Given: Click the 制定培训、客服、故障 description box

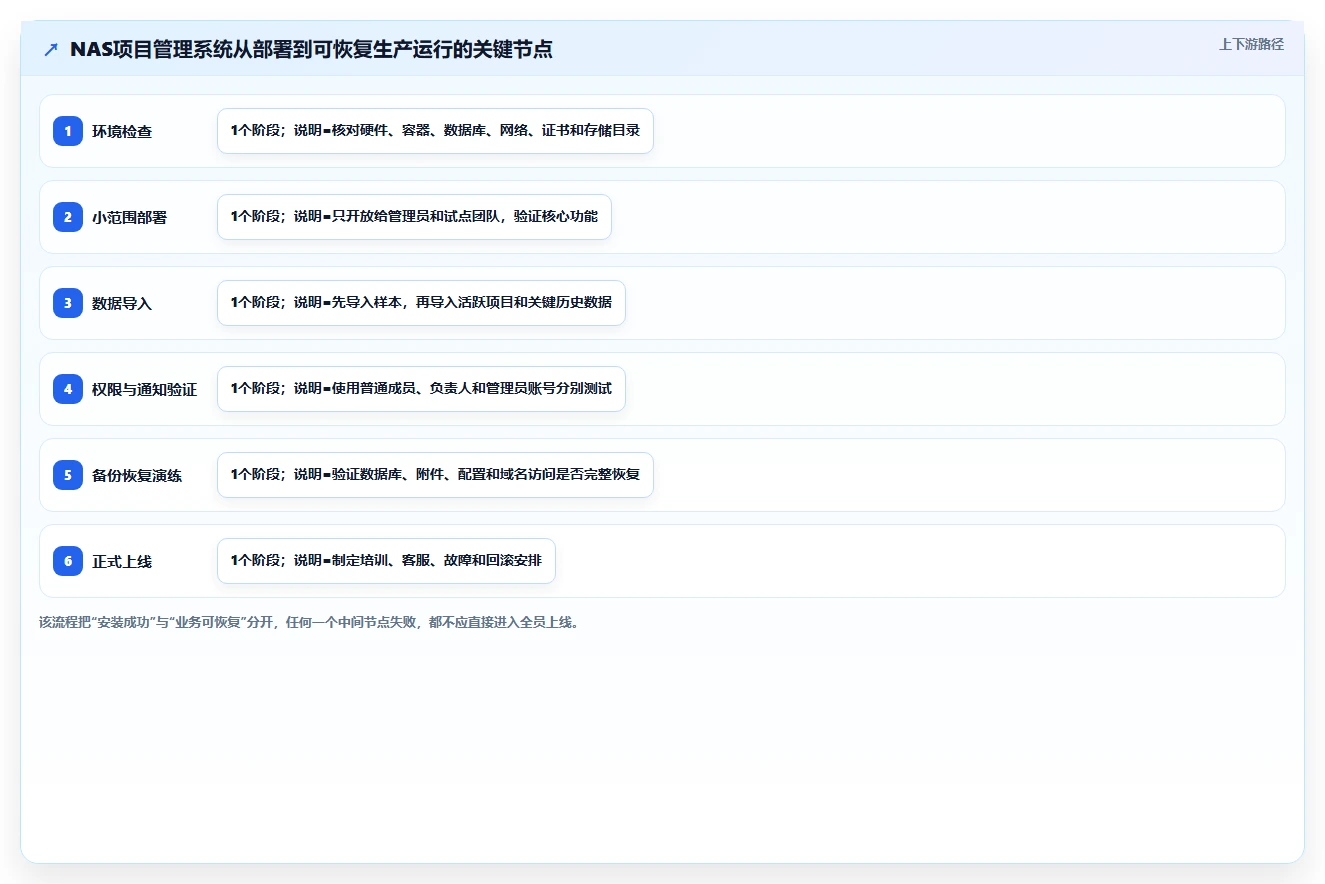Looking at the screenshot, I should [386, 561].
